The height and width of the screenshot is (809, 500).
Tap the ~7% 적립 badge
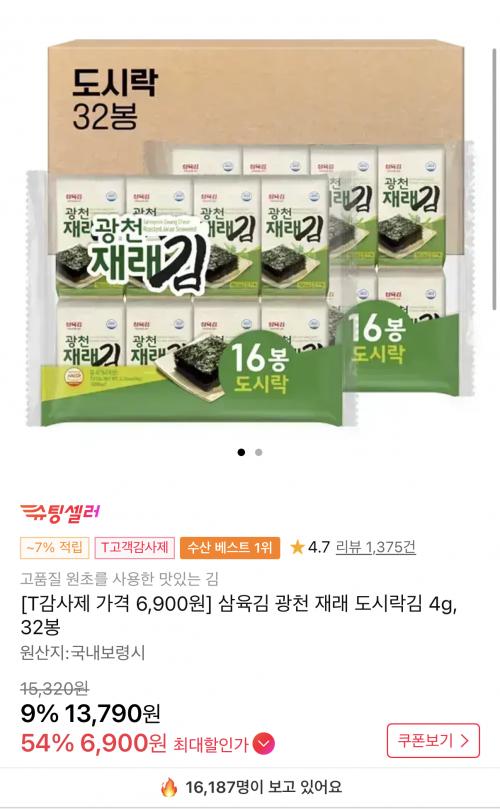pos(55,547)
